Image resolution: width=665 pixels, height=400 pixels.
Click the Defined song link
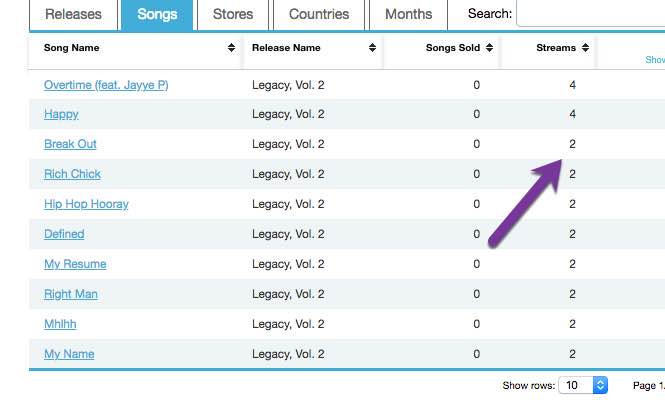64,234
